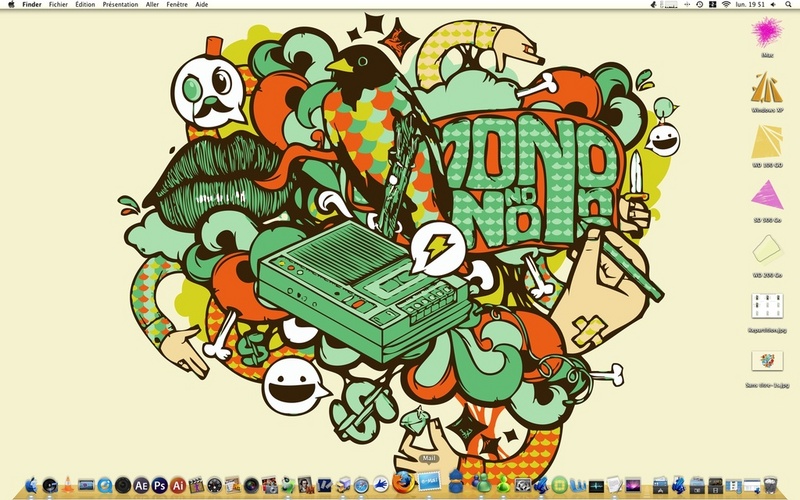Open the Trash in the Dock
The width and height of the screenshot is (800, 500).
tap(770, 485)
